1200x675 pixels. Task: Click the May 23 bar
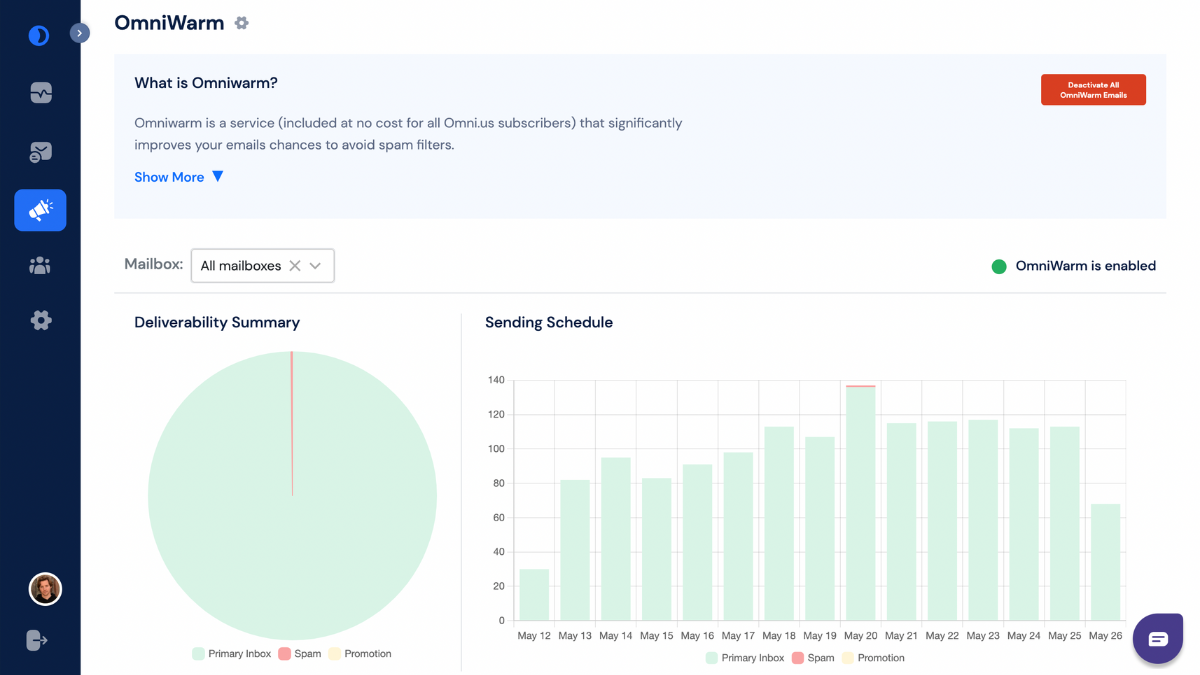[x=983, y=520]
